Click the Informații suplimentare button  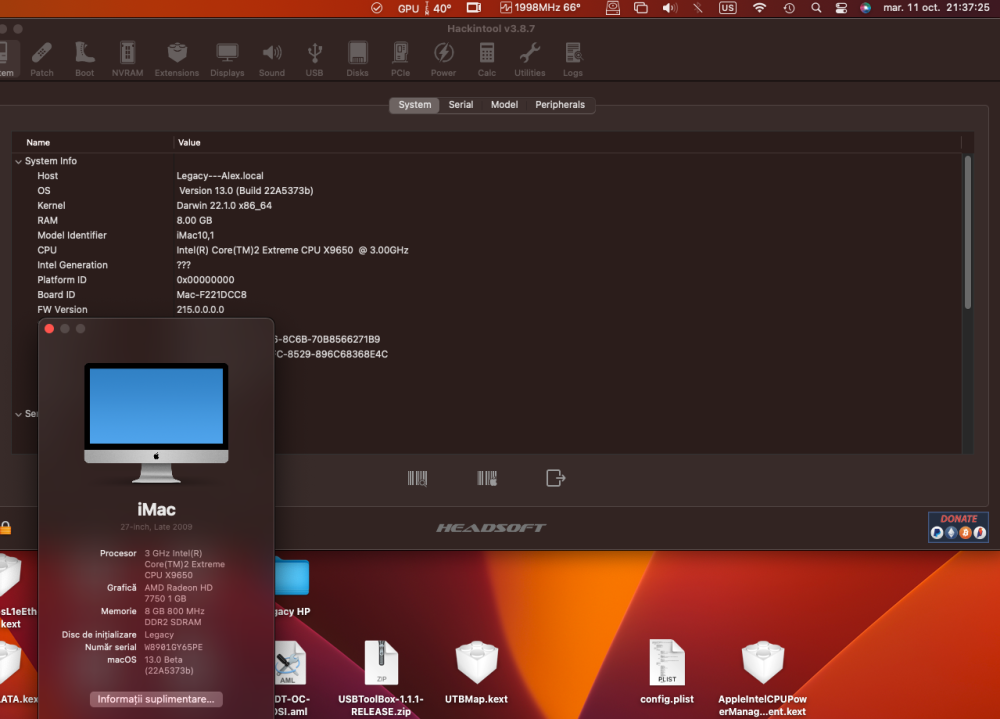156,699
